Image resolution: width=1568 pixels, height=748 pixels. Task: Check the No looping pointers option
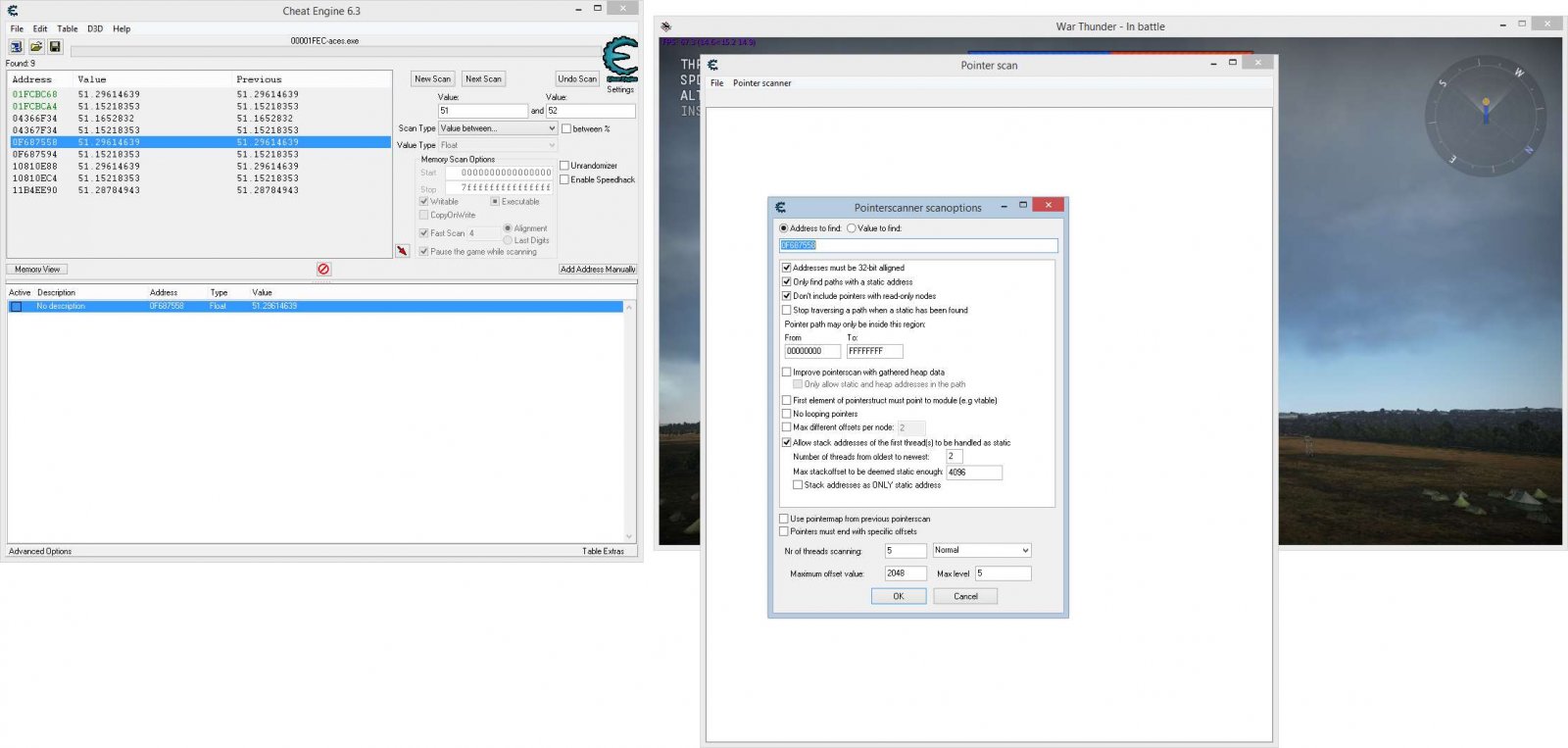coord(786,414)
